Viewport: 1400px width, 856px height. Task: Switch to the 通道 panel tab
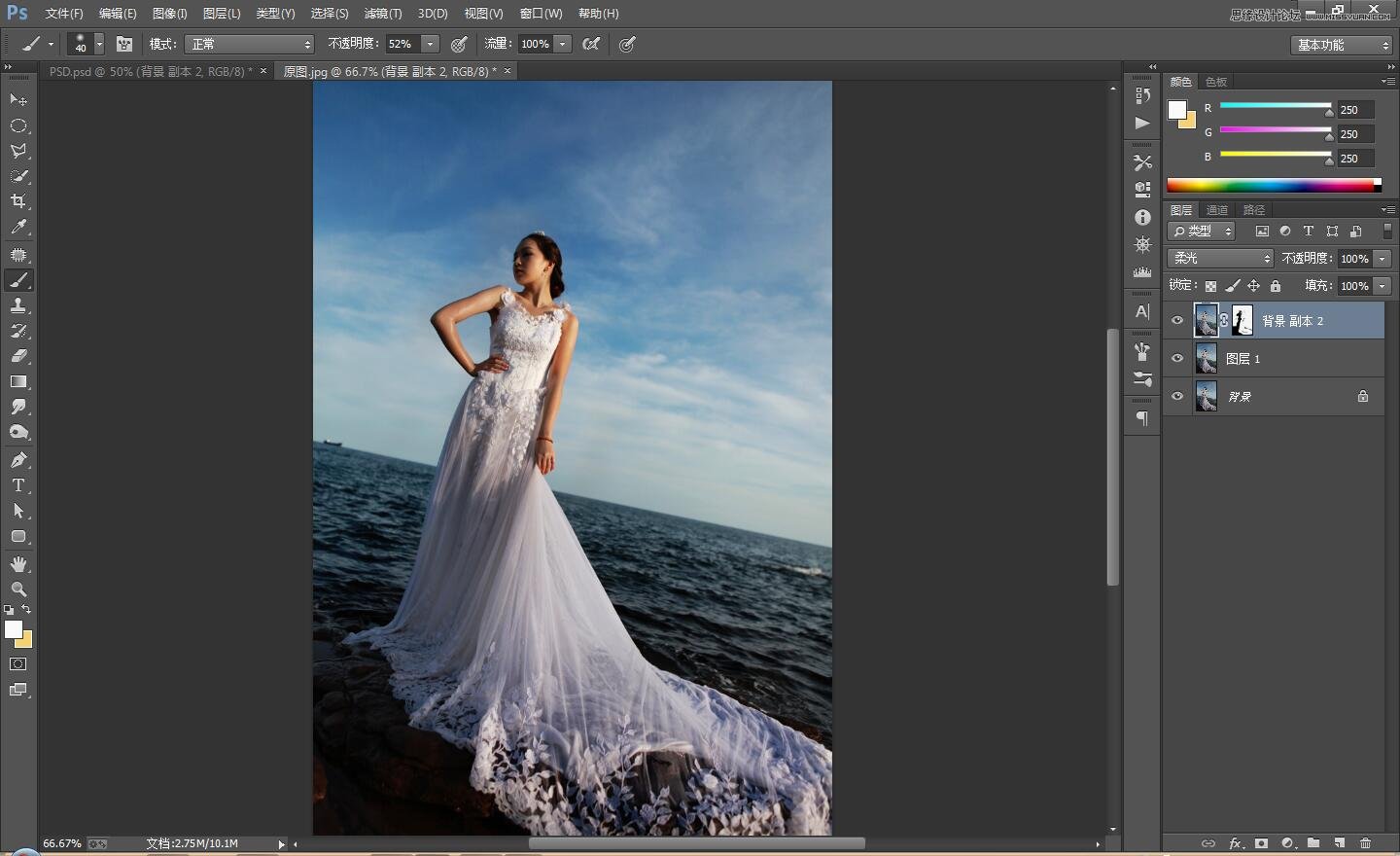coord(1217,210)
